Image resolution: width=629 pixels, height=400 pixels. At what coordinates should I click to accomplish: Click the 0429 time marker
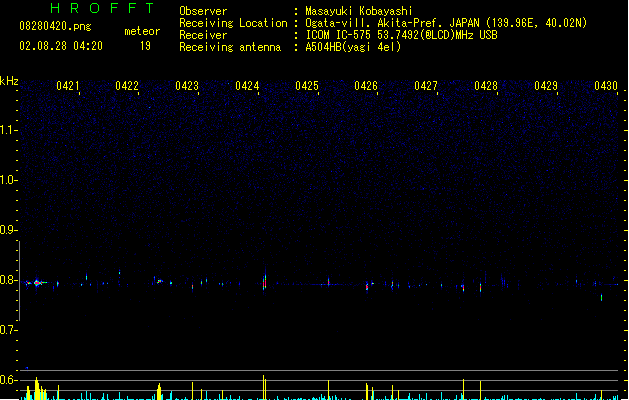(x=546, y=86)
